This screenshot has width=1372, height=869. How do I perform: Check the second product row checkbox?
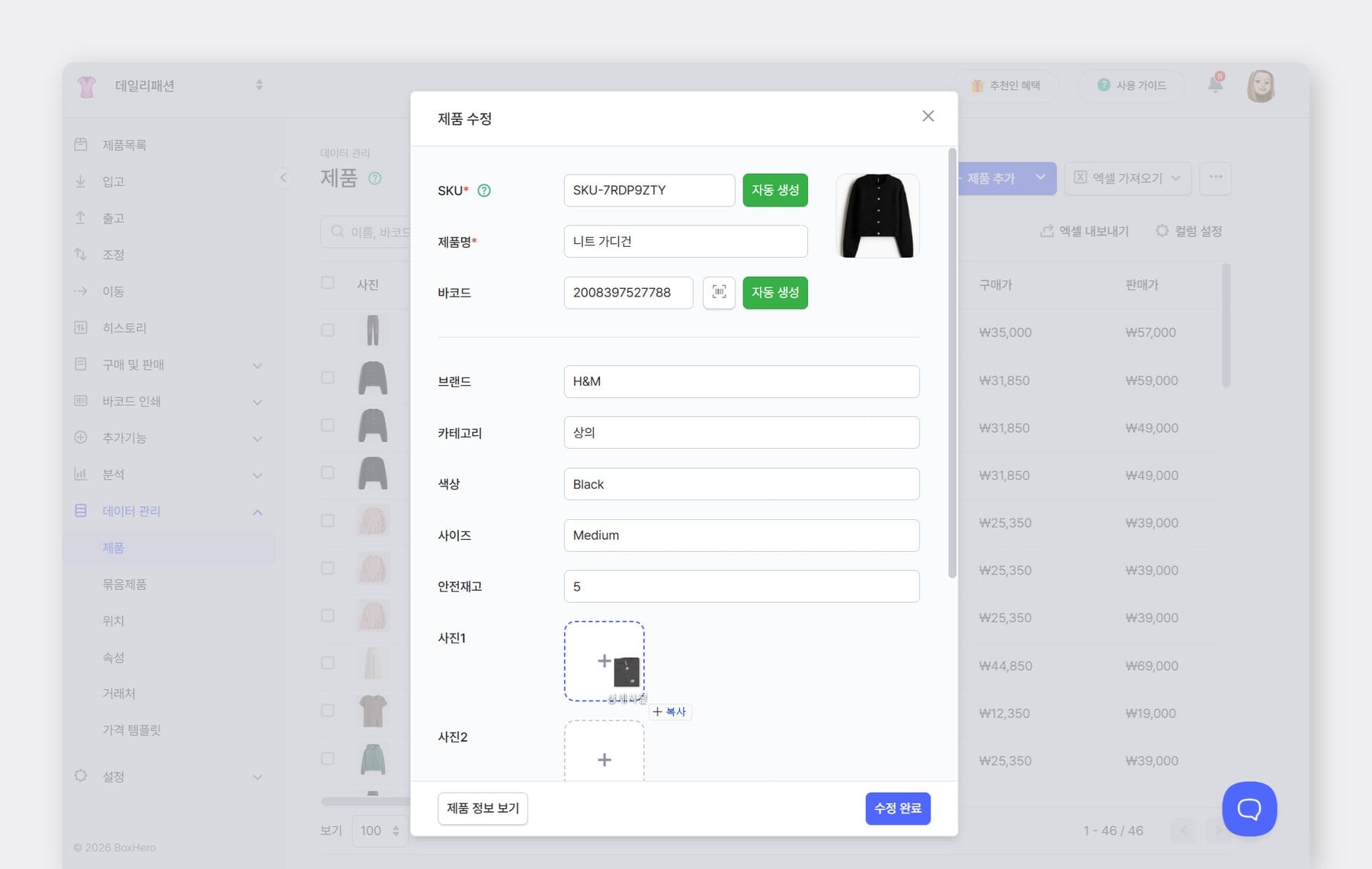(328, 377)
